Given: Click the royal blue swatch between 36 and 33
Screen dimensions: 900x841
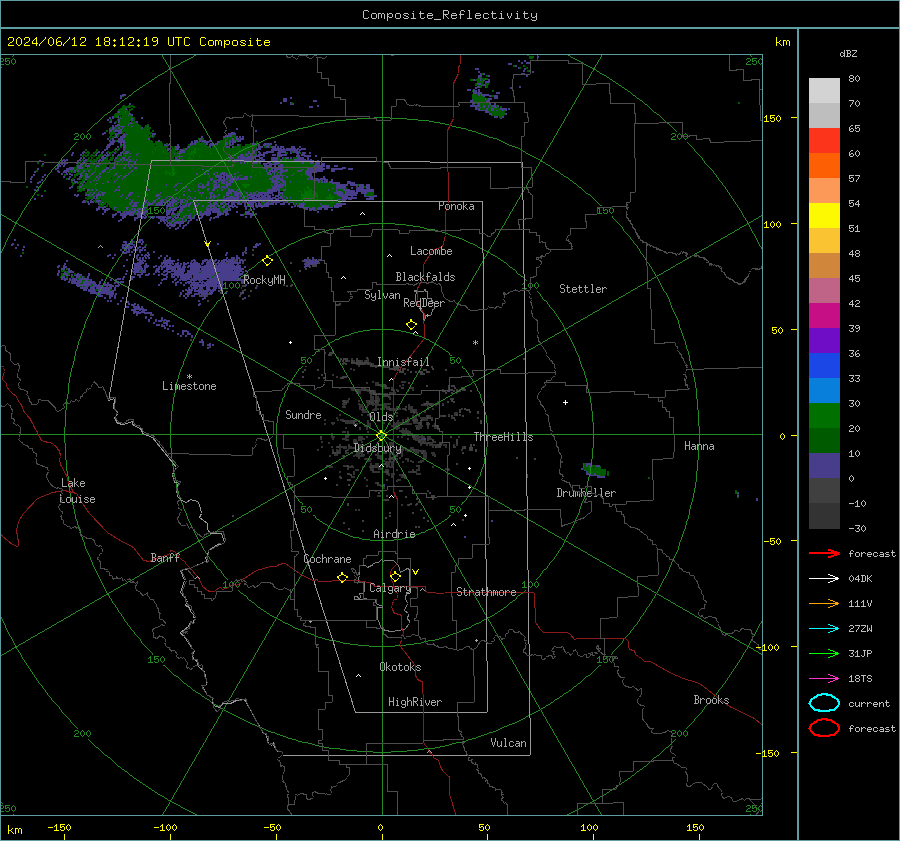Looking at the screenshot, I should 824,365.
